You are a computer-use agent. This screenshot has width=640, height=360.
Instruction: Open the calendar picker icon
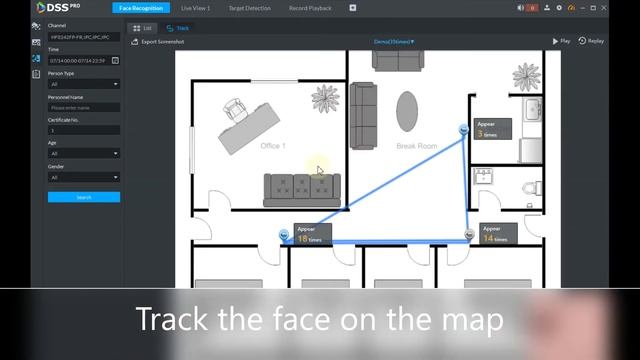tap(116, 60)
